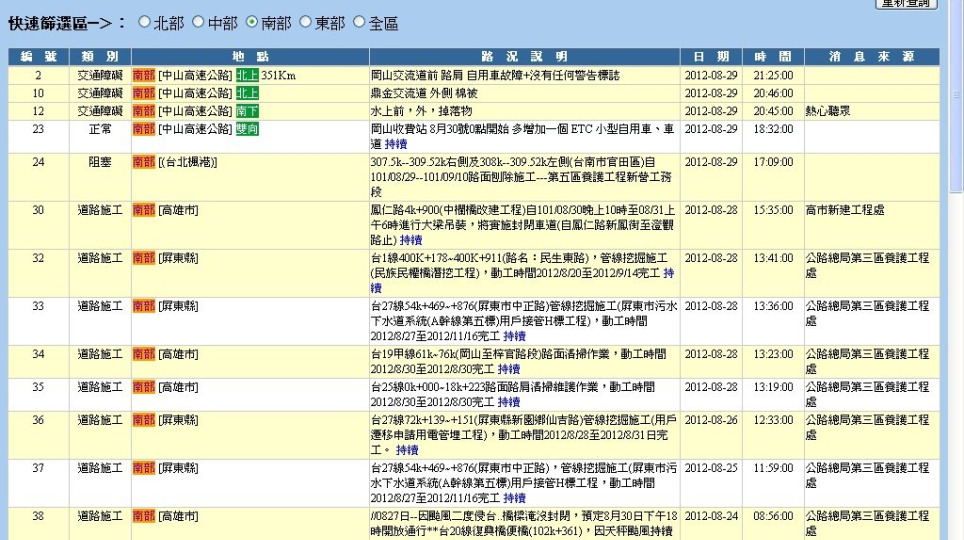Click the green 北上 badge in row 10
This screenshot has width=964, height=540.
pyautogui.click(x=247, y=93)
